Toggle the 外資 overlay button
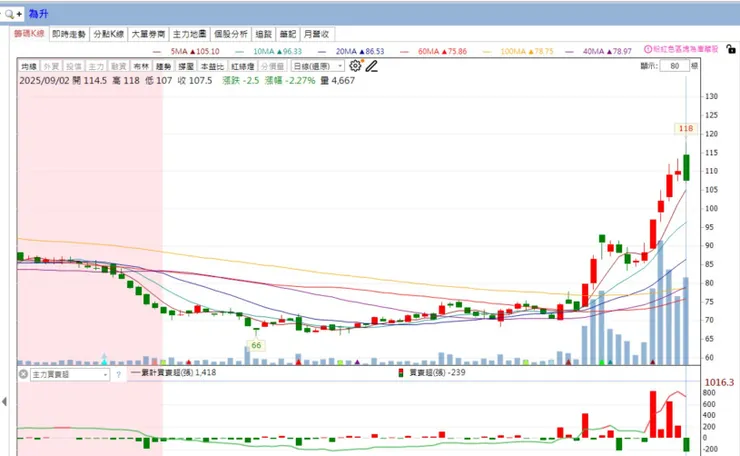Viewport: 740px width, 456px height. tap(51, 67)
